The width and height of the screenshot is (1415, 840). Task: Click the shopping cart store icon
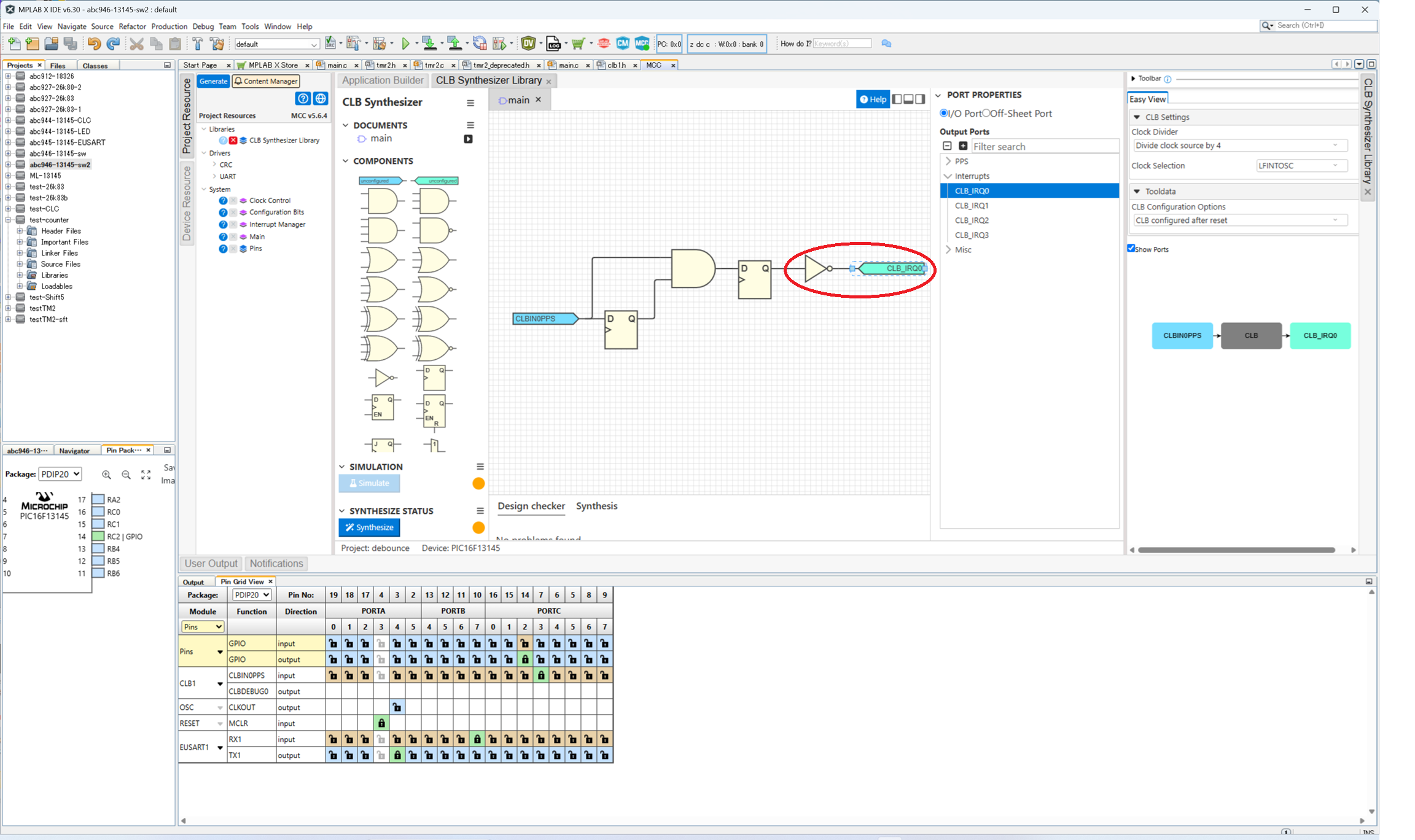[578, 44]
